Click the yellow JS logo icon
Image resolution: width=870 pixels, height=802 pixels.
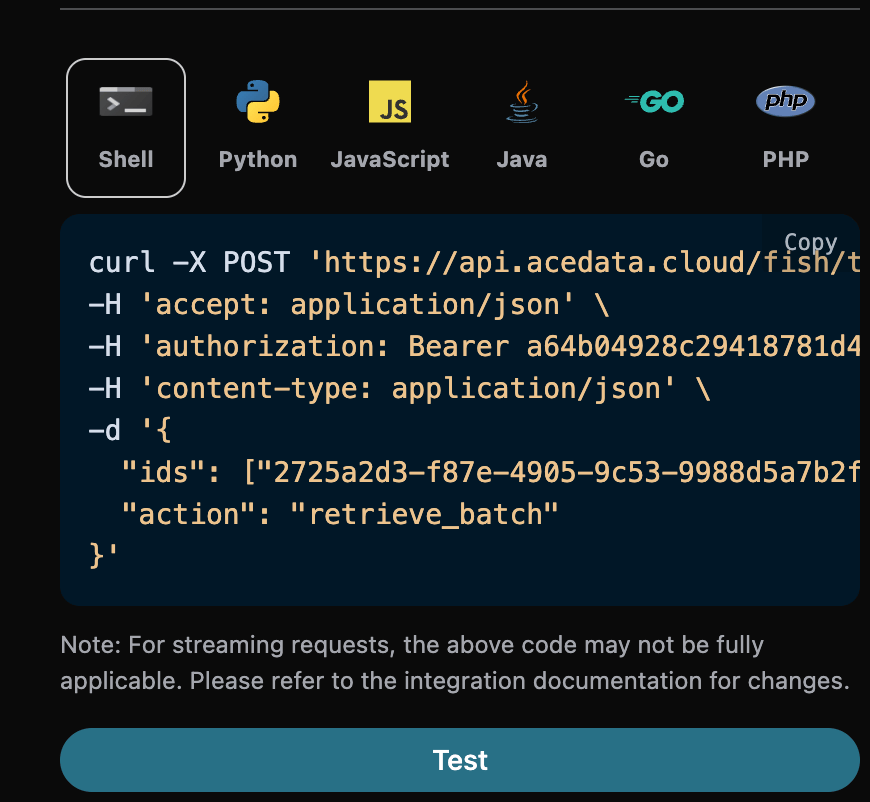390,102
